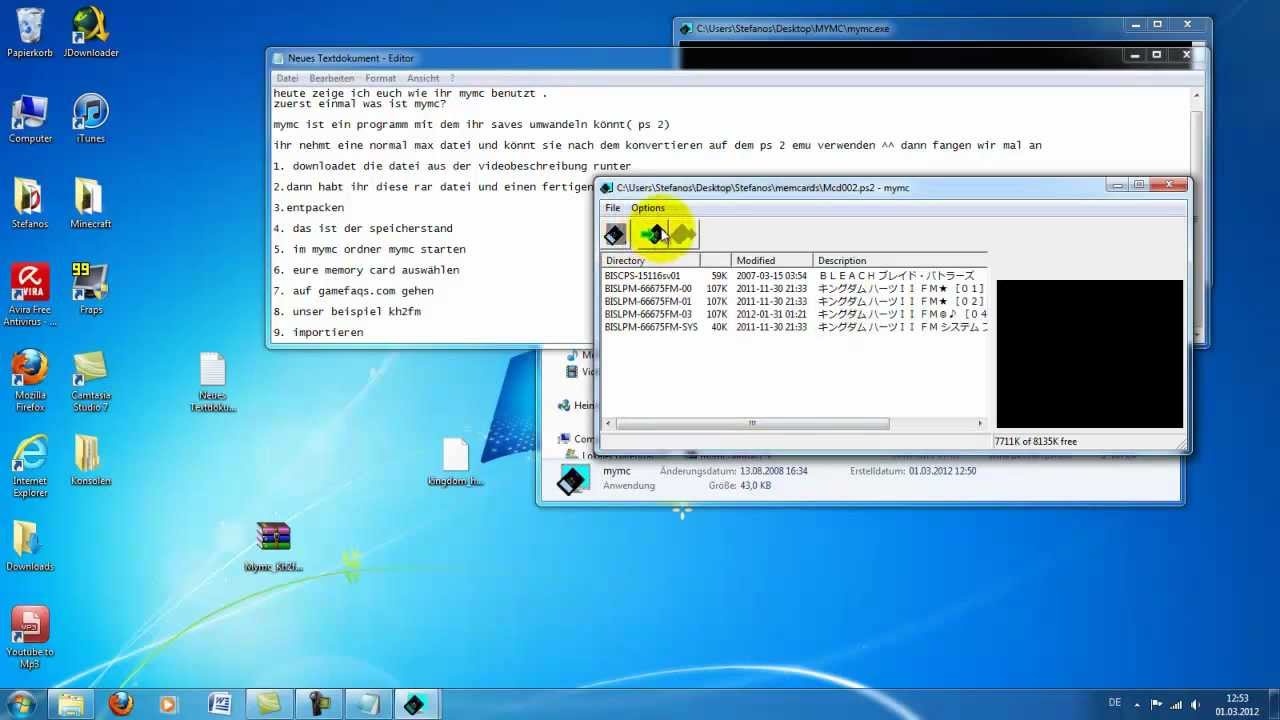Screen dimensions: 1280x720
Task: Show hidden tray icons arrow
Action: (1138, 704)
